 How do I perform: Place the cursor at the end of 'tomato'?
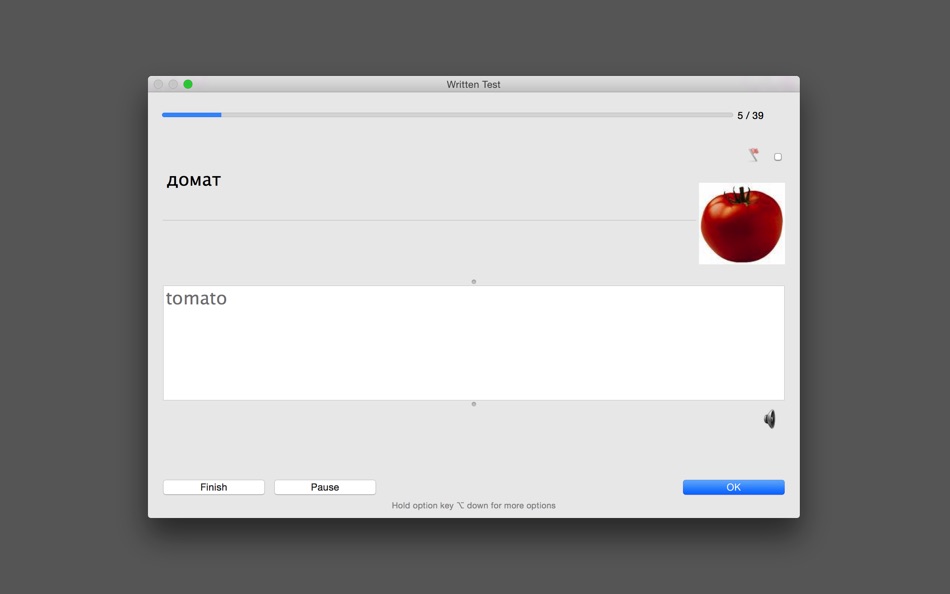[228, 297]
